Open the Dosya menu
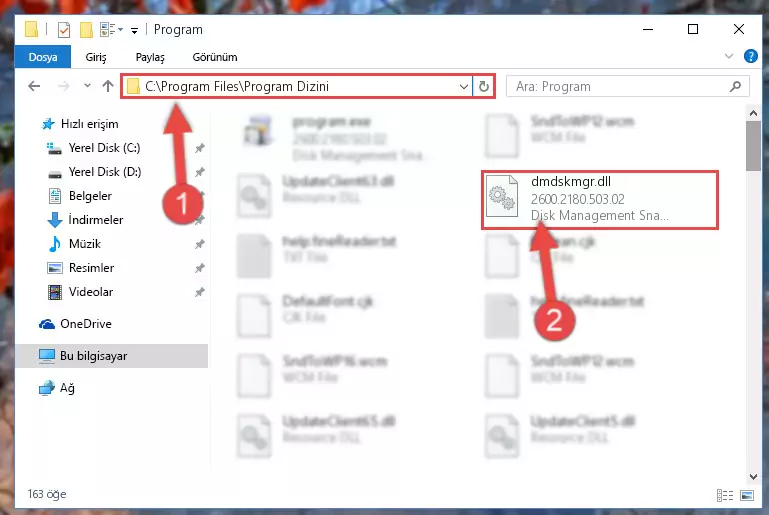Image resolution: width=769 pixels, height=515 pixels. 43,57
